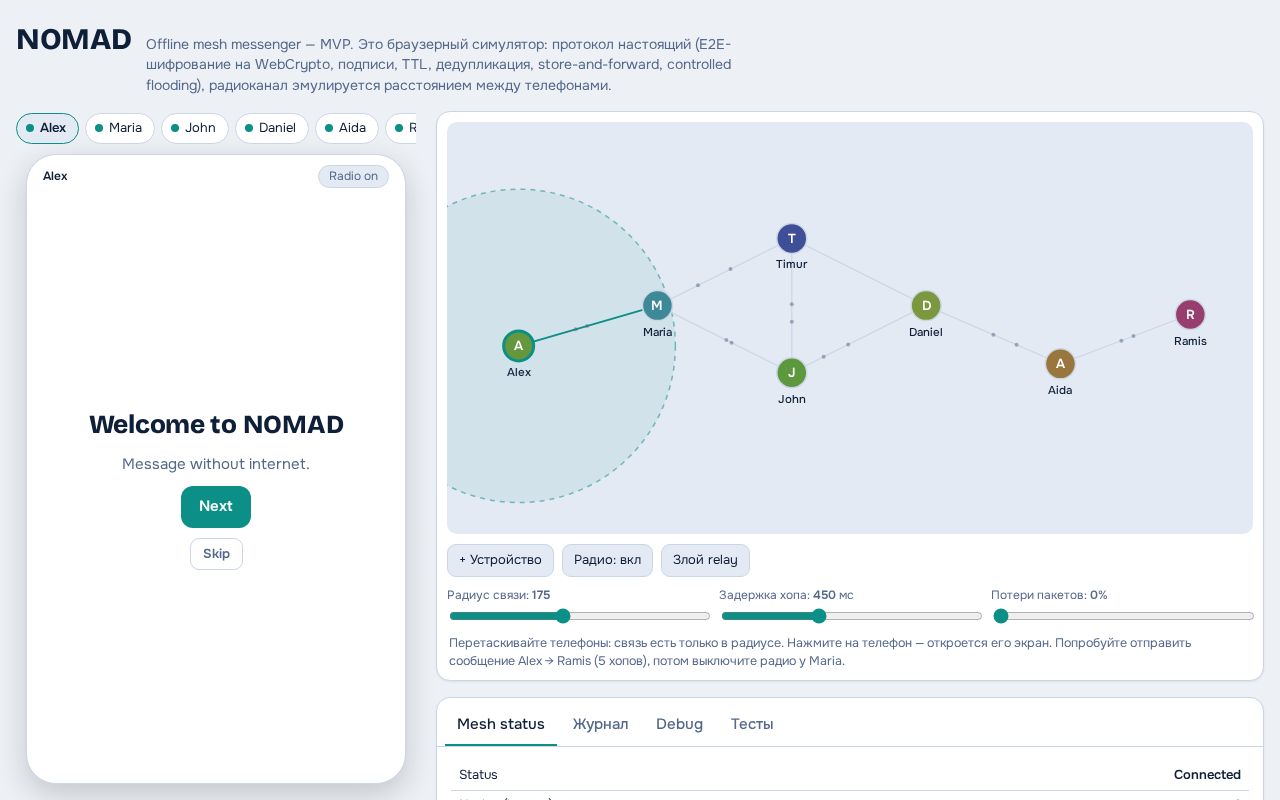Click the Welcome to NOMAD heading
This screenshot has height=800, width=1280.
point(216,424)
